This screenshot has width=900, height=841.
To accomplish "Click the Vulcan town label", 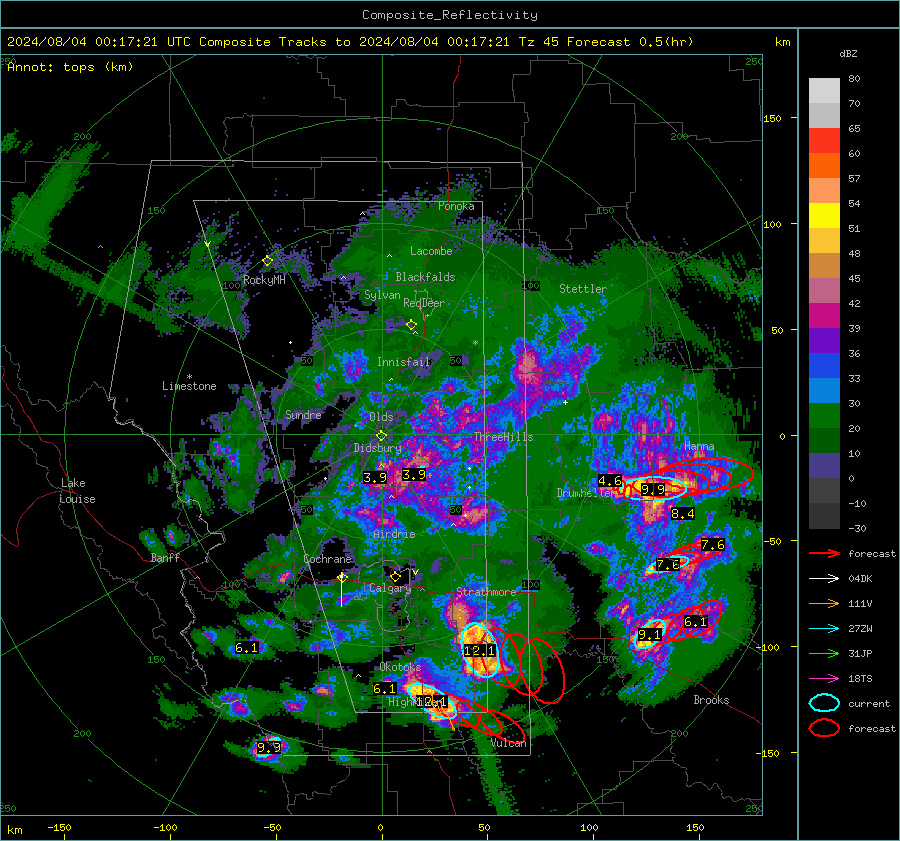I will pyautogui.click(x=508, y=743).
